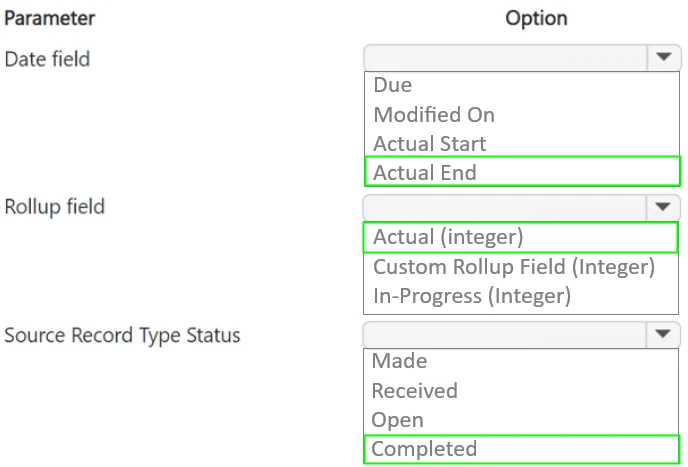This screenshot has width=688, height=467.
Task: Click the Rollup field label
Action: pos(55,207)
